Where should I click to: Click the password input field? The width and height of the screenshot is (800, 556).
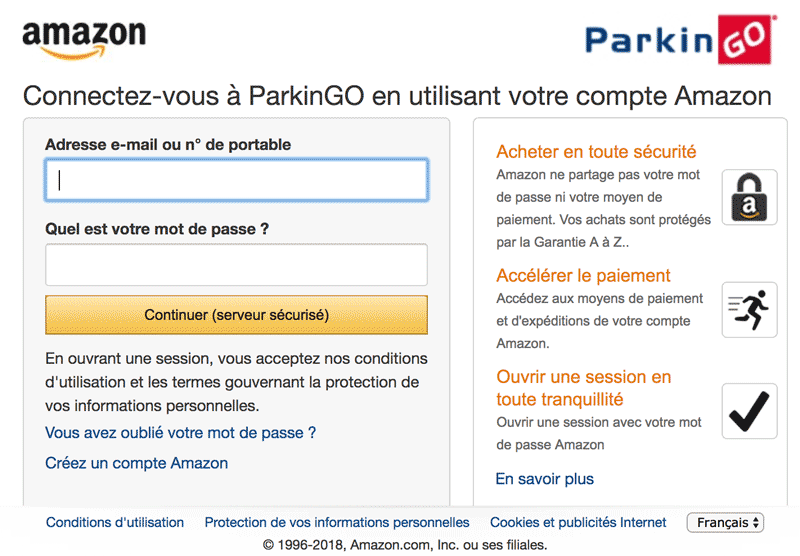[236, 265]
